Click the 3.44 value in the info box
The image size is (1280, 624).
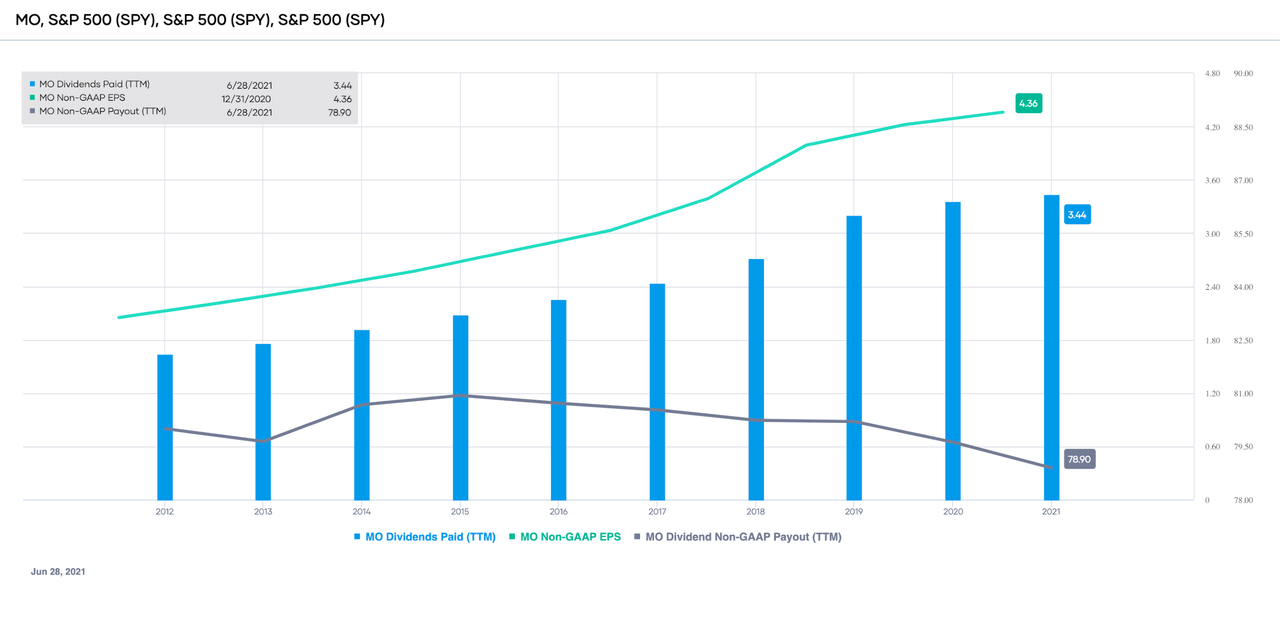point(342,84)
